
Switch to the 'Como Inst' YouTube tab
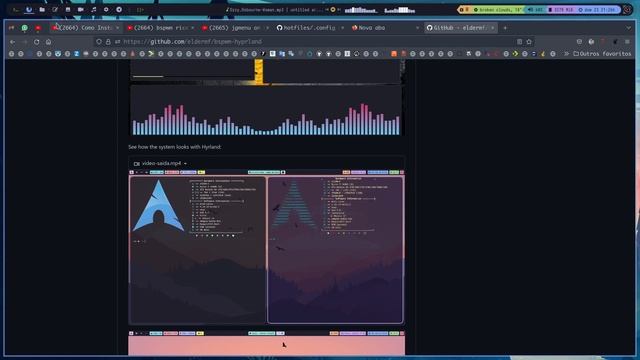(x=86, y=28)
